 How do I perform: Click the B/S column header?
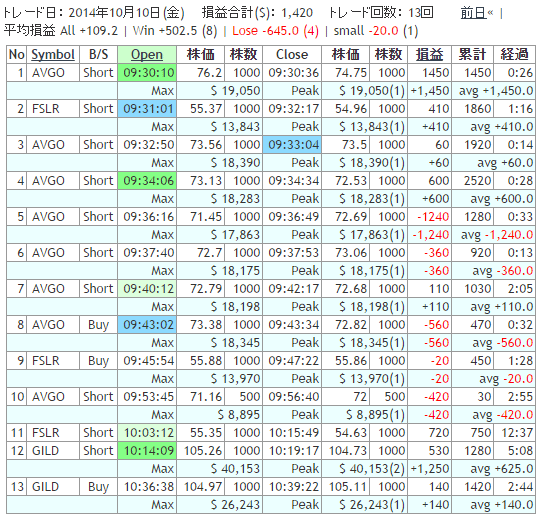coord(98,55)
